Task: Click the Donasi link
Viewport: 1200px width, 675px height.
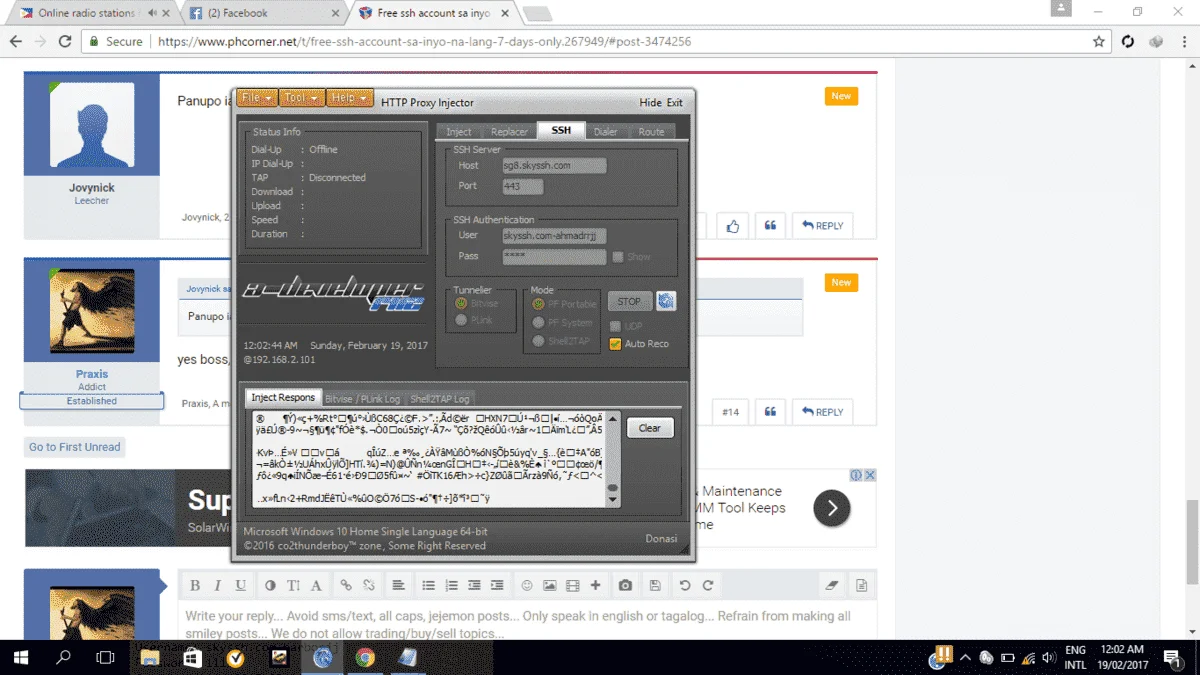Action: (661, 539)
